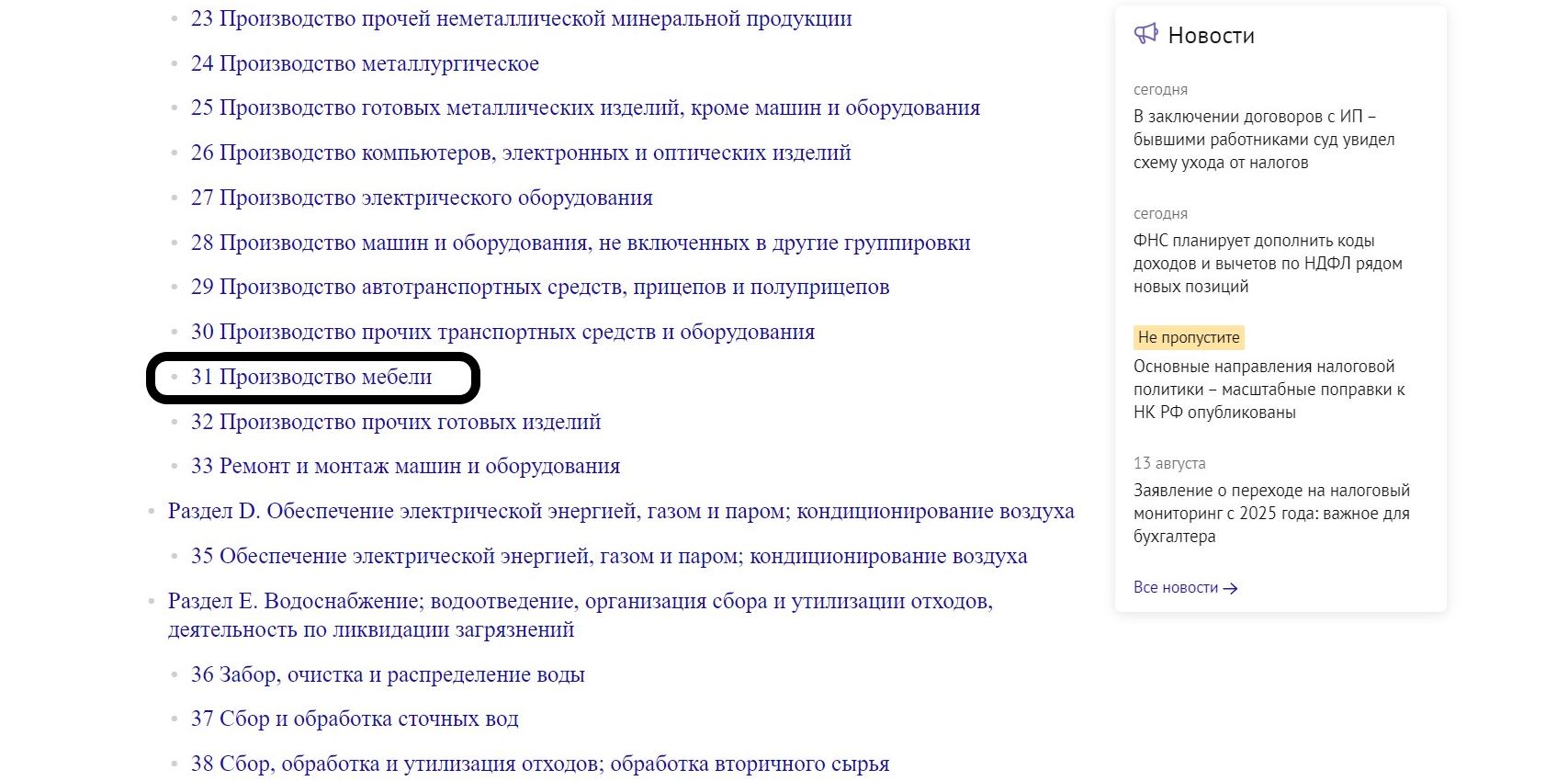Click the megaphone icon beside Новости
This screenshot has width=1568, height=781.
[1145, 35]
